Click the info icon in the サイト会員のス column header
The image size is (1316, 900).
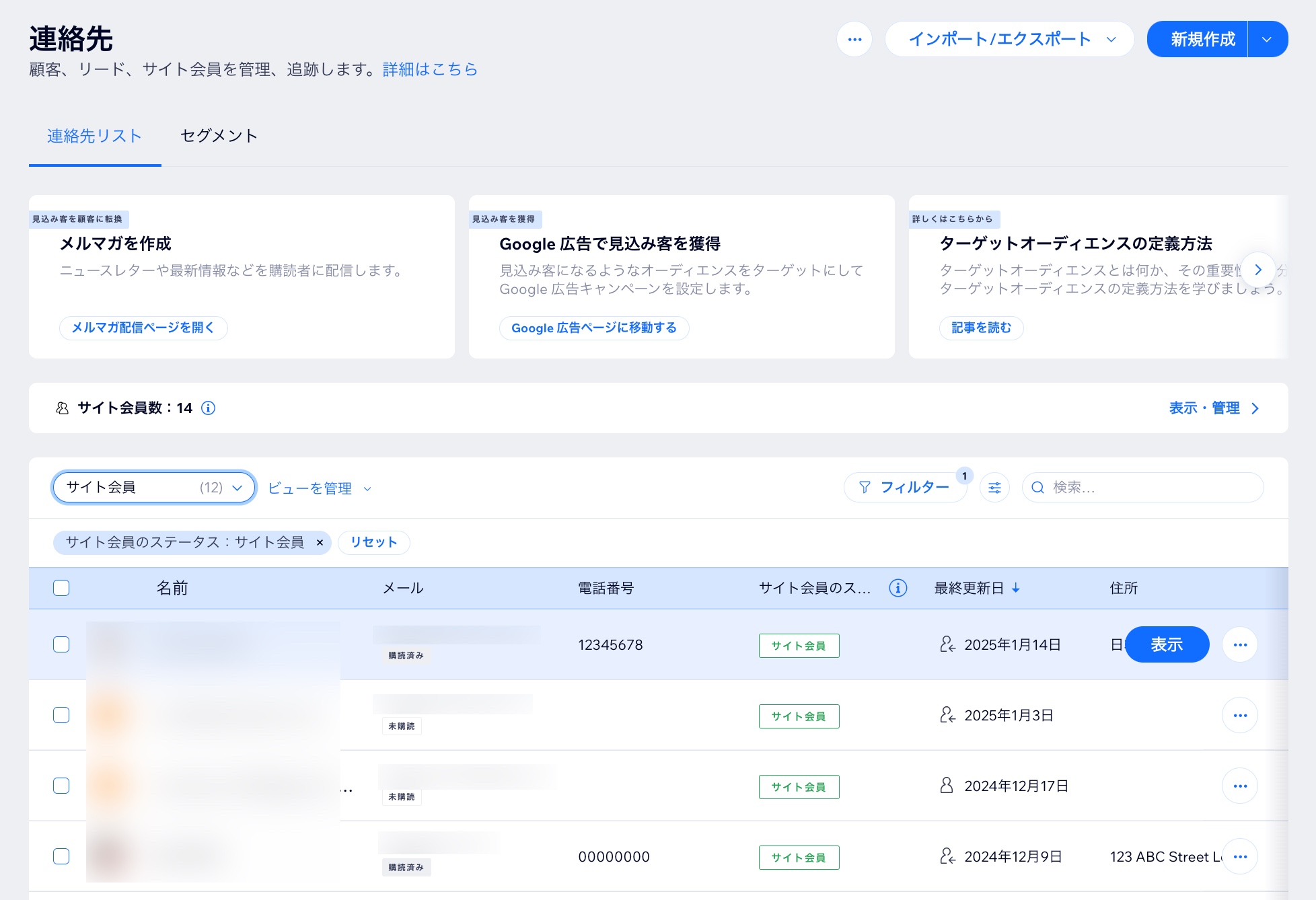pyautogui.click(x=898, y=588)
